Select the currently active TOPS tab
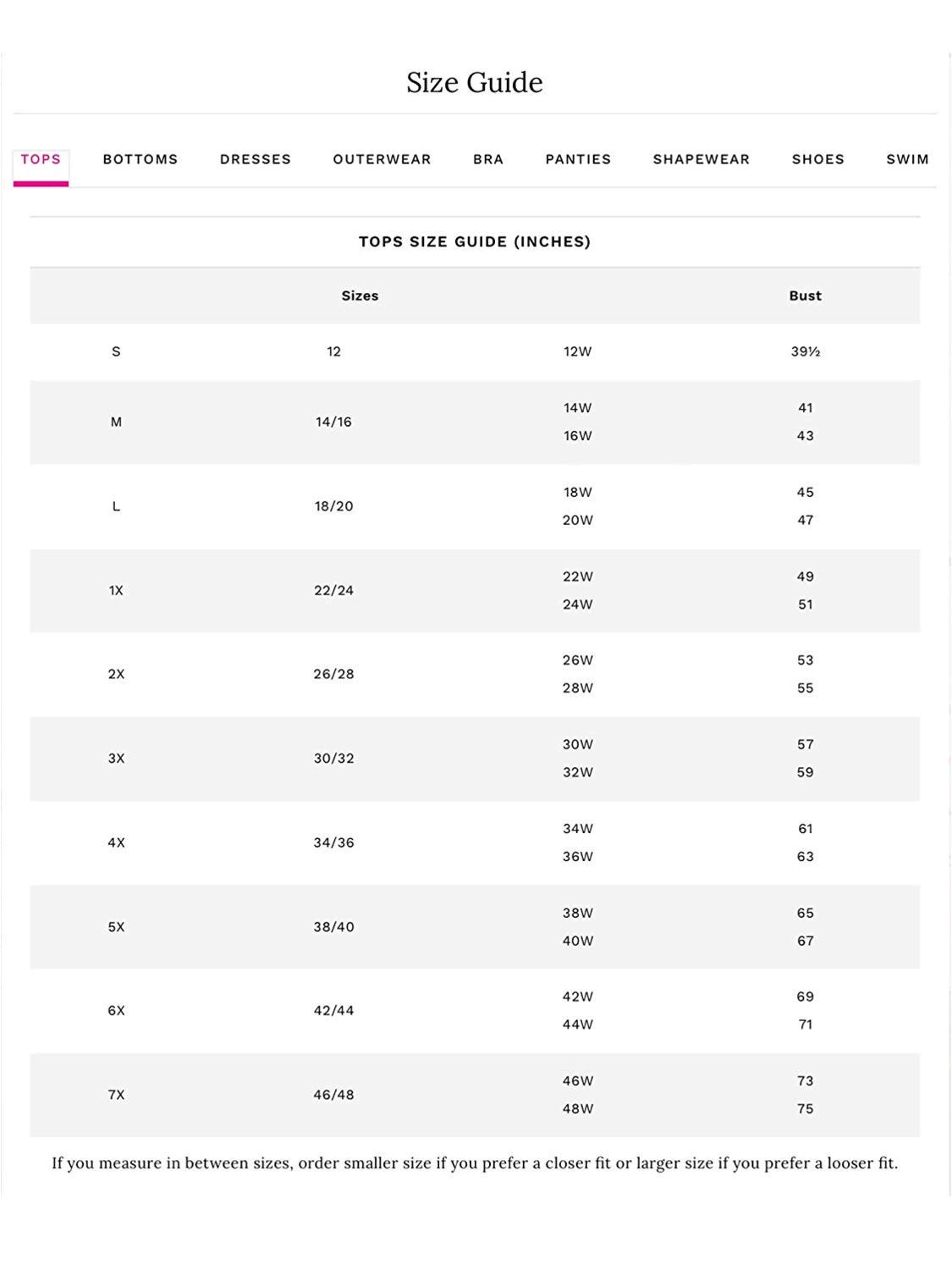 (x=40, y=159)
